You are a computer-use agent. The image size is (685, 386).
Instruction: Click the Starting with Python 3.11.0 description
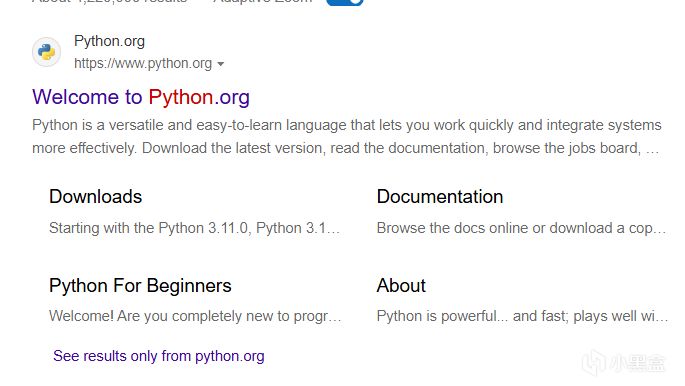pyautogui.click(x=194, y=228)
